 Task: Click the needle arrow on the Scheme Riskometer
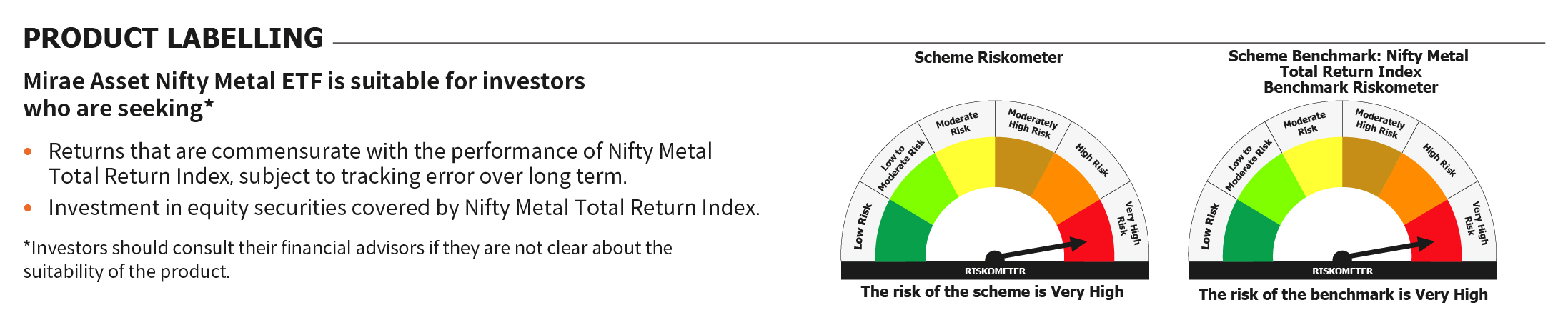pos(1041,249)
